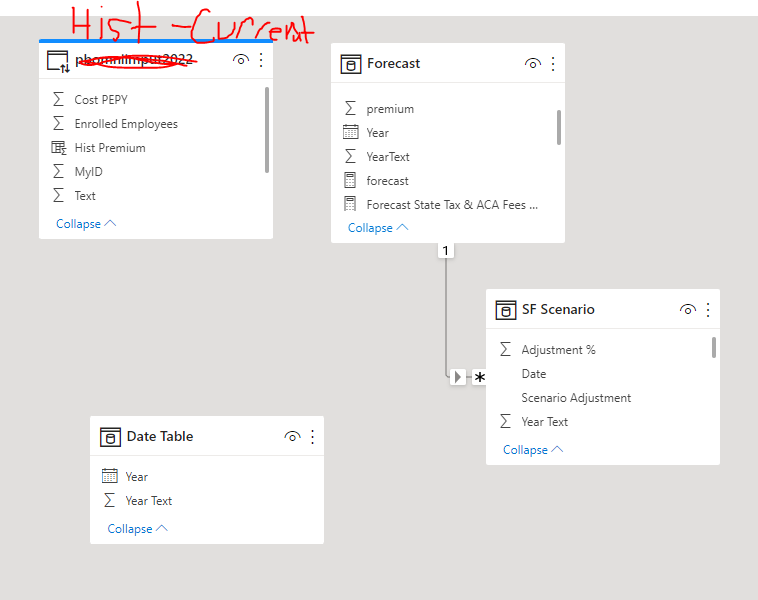Screen dimensions: 758x600
Task: Open more options menu for Date Table
Action: [313, 437]
